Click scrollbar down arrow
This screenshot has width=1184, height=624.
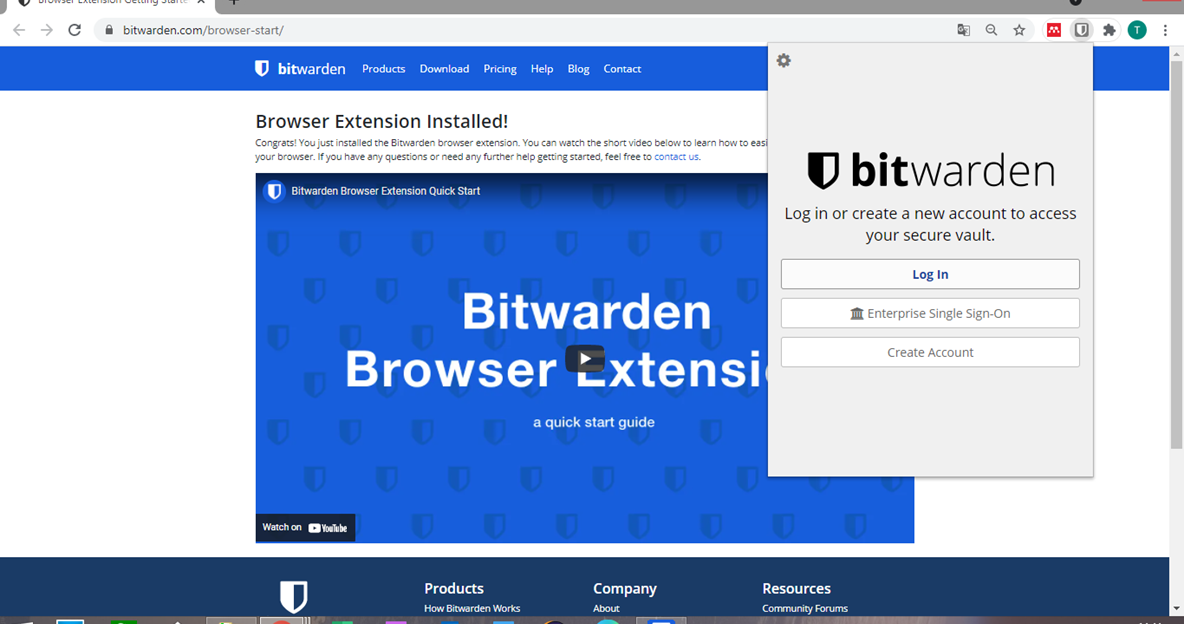coord(1176,609)
